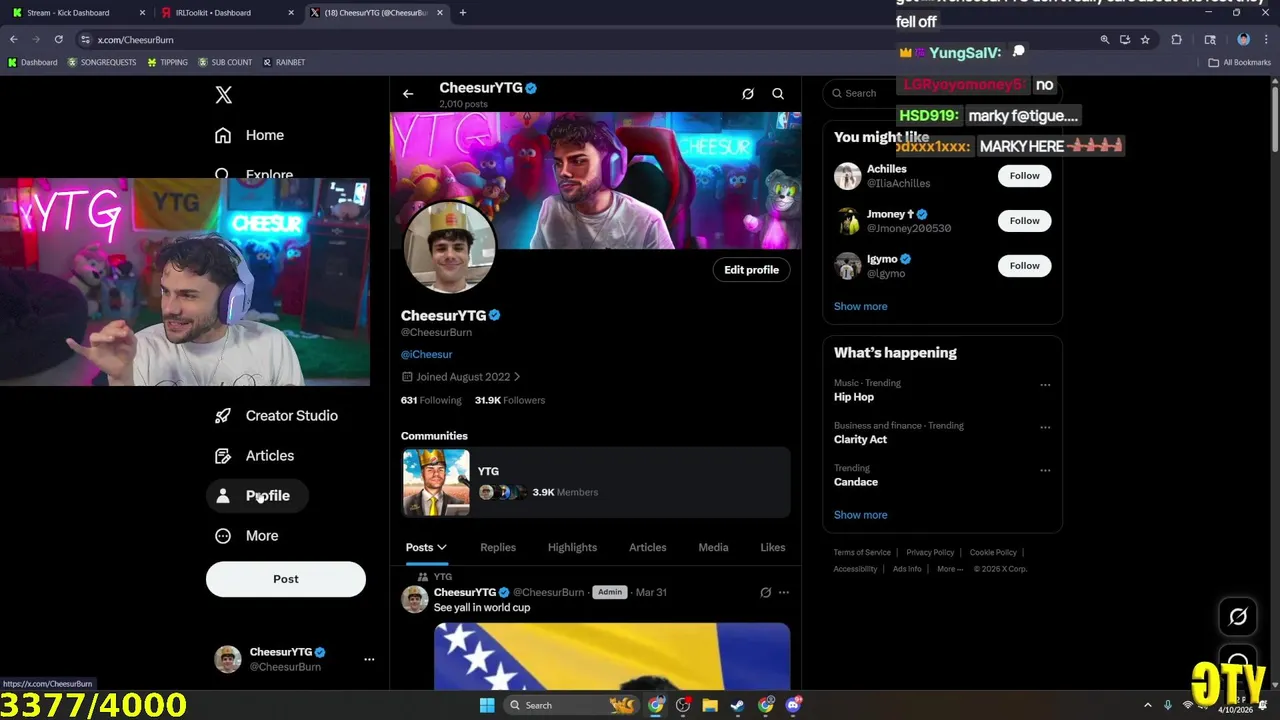The width and height of the screenshot is (1280, 720).
Task: Follow Achilles in You might like
Action: pos(1024,176)
